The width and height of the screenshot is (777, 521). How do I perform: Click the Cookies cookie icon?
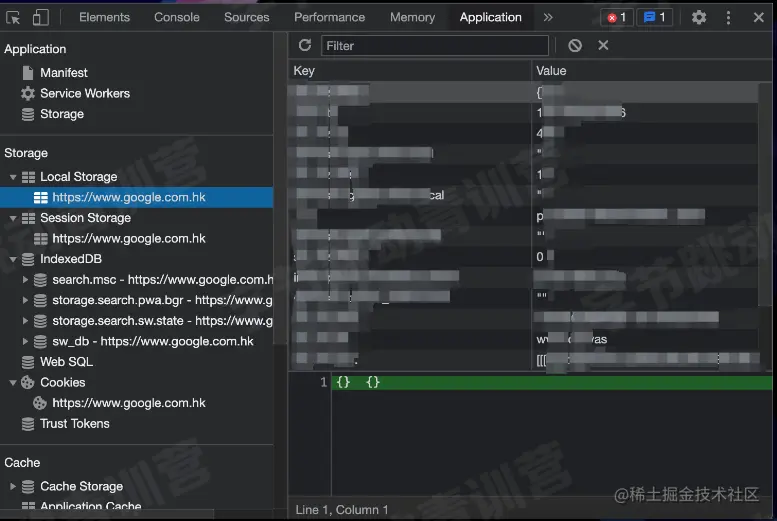point(28,383)
